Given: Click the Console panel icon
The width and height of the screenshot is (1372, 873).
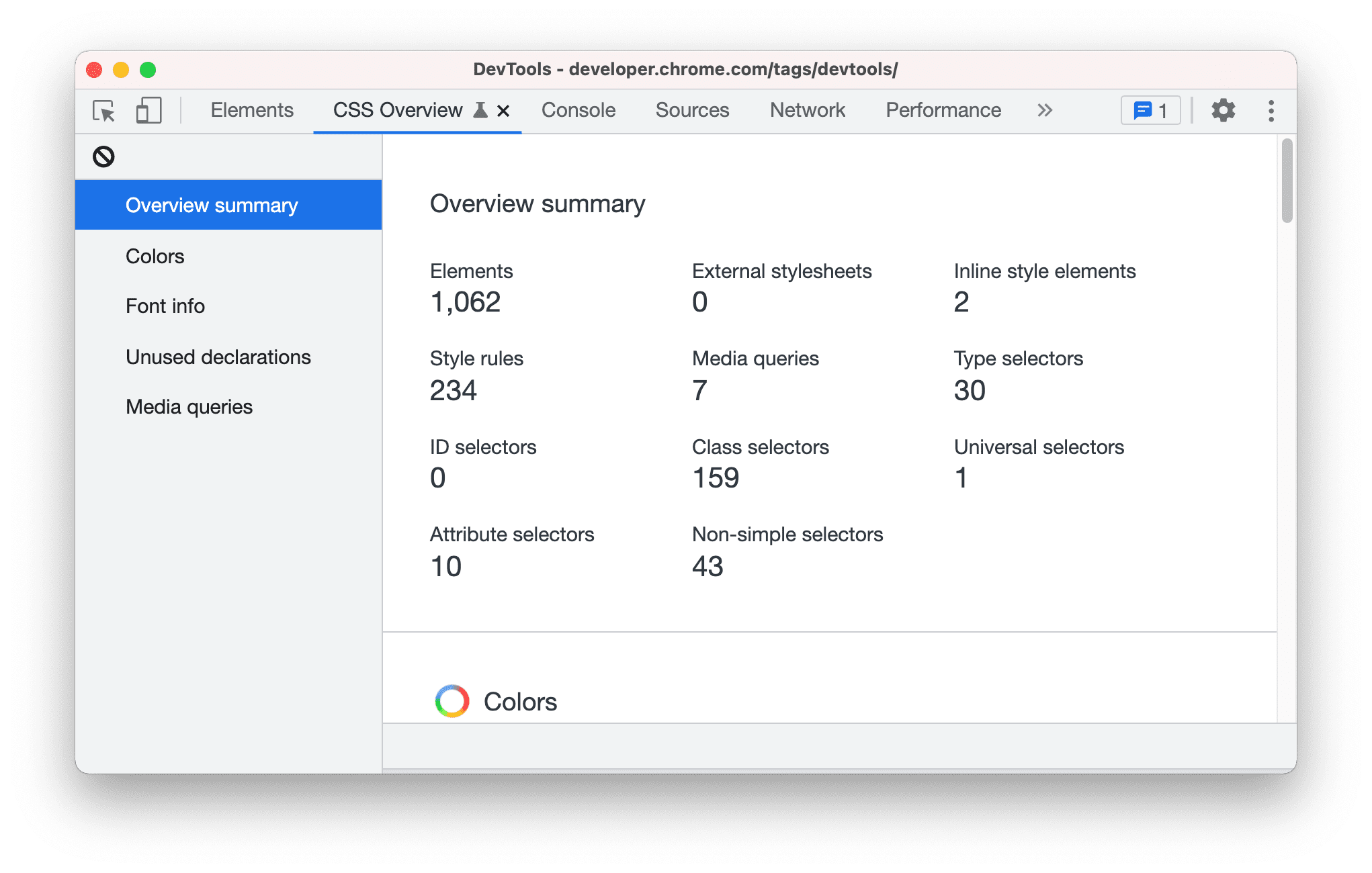Looking at the screenshot, I should 579,110.
